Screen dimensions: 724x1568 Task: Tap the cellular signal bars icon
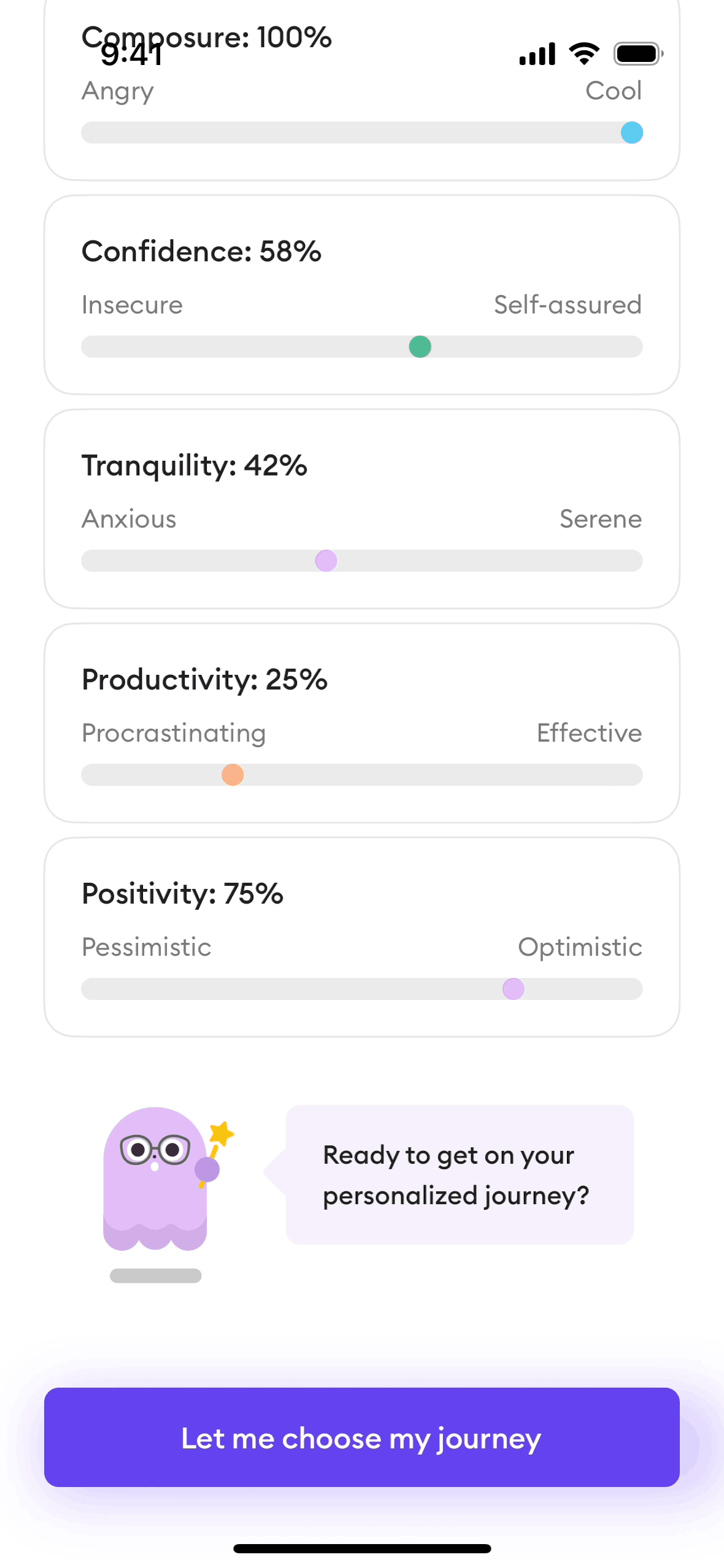tap(537, 54)
